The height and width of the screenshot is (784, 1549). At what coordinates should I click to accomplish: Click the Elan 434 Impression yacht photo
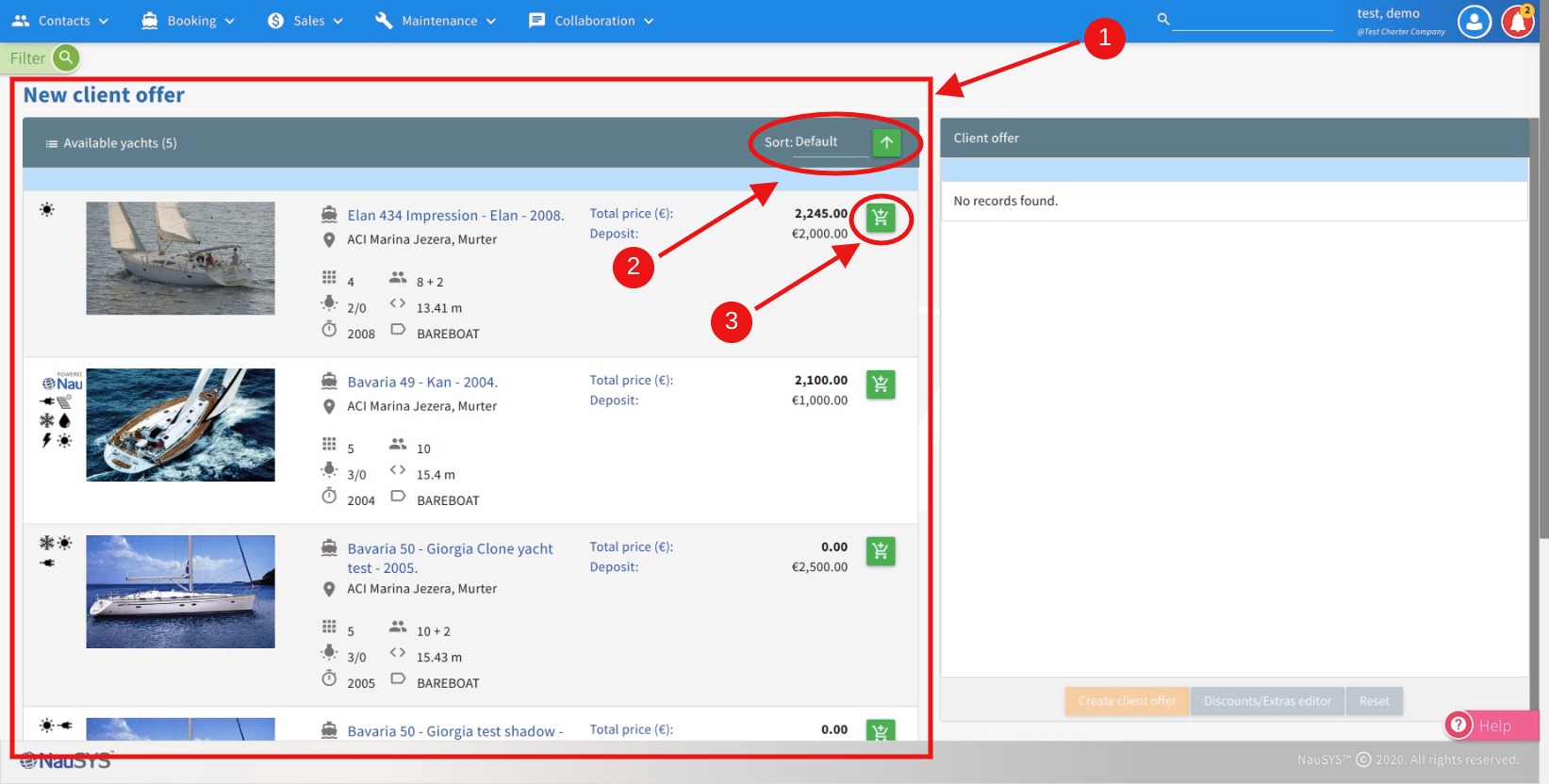click(180, 258)
